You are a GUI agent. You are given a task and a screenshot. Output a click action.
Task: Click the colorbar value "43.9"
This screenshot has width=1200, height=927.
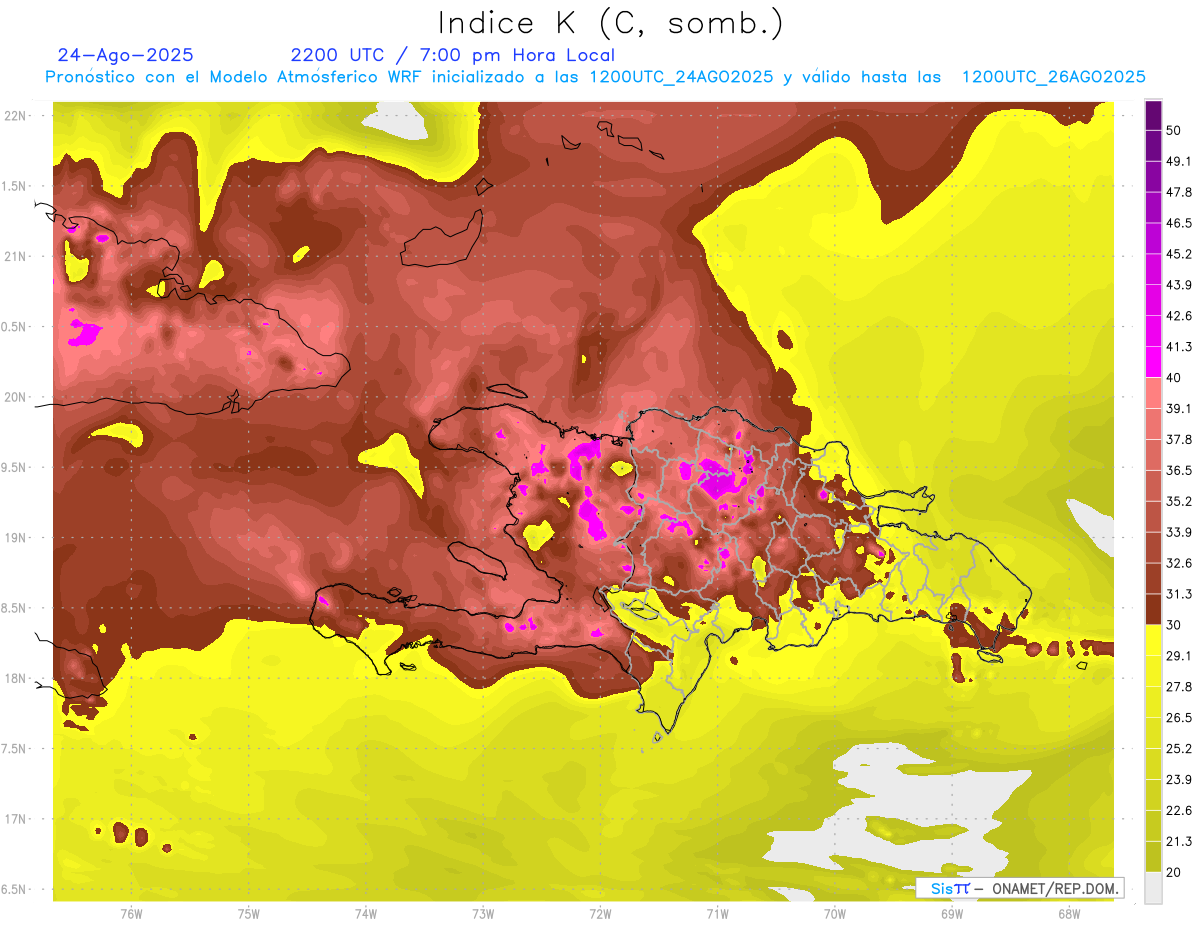click(1178, 285)
